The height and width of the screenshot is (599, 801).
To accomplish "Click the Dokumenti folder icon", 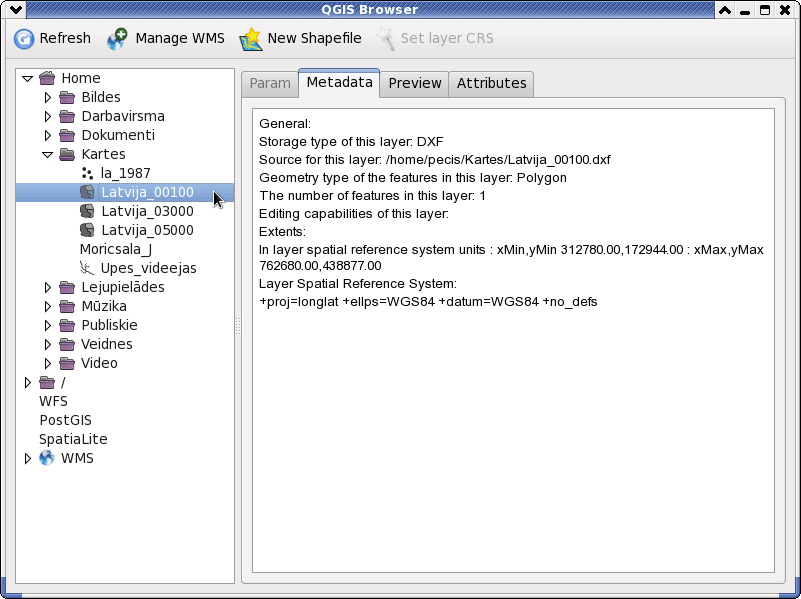I will click(67, 135).
